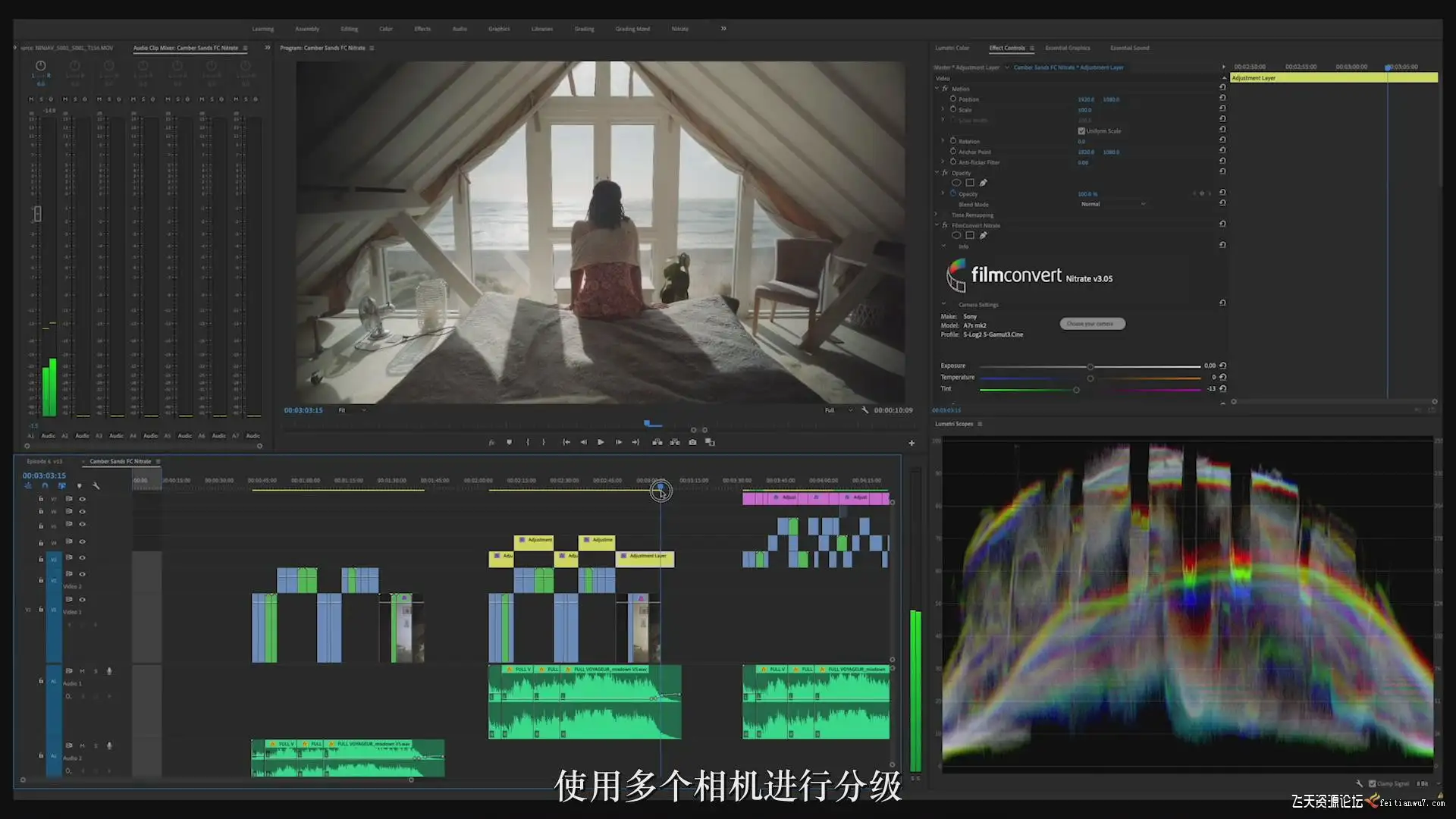Image resolution: width=1456 pixels, height=819 pixels.
Task: Click Export Frame camera icon
Action: click(692, 442)
